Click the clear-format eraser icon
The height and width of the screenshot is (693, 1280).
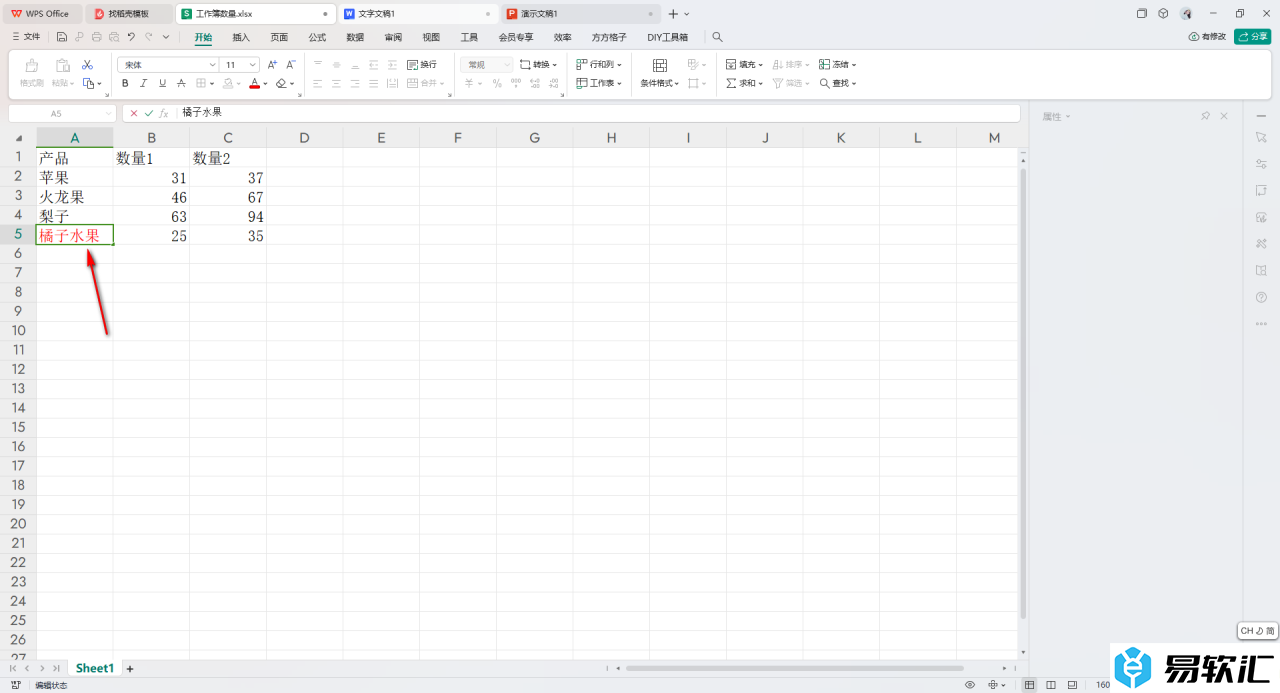[x=282, y=83]
